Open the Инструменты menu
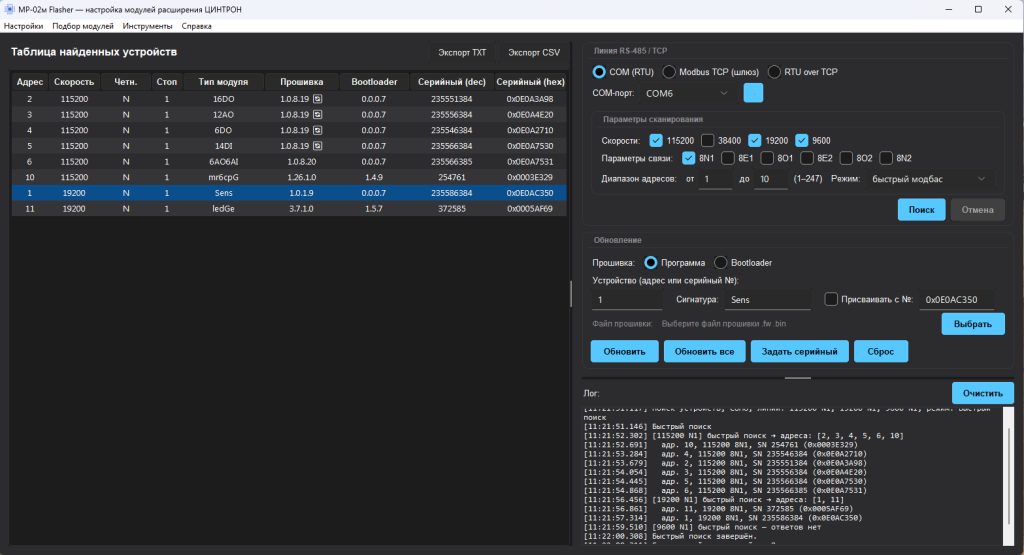 (x=148, y=26)
